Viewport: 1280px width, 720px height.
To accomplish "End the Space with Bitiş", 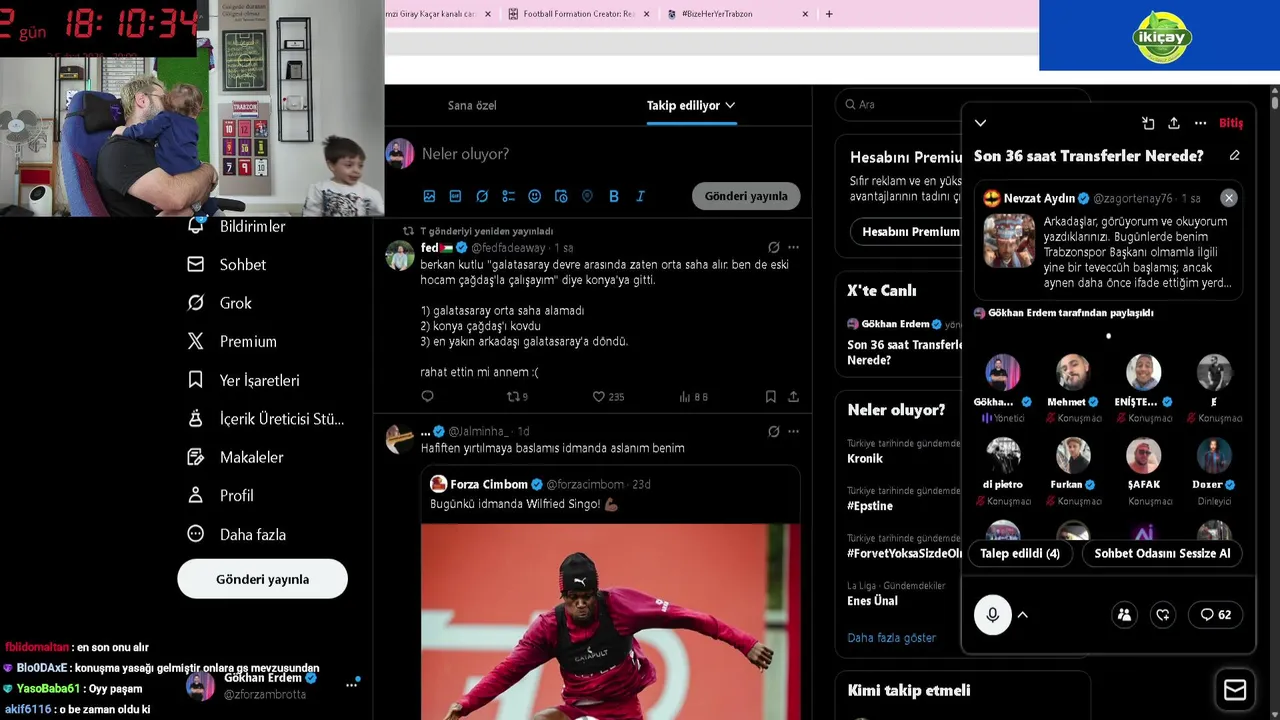I will [x=1231, y=123].
